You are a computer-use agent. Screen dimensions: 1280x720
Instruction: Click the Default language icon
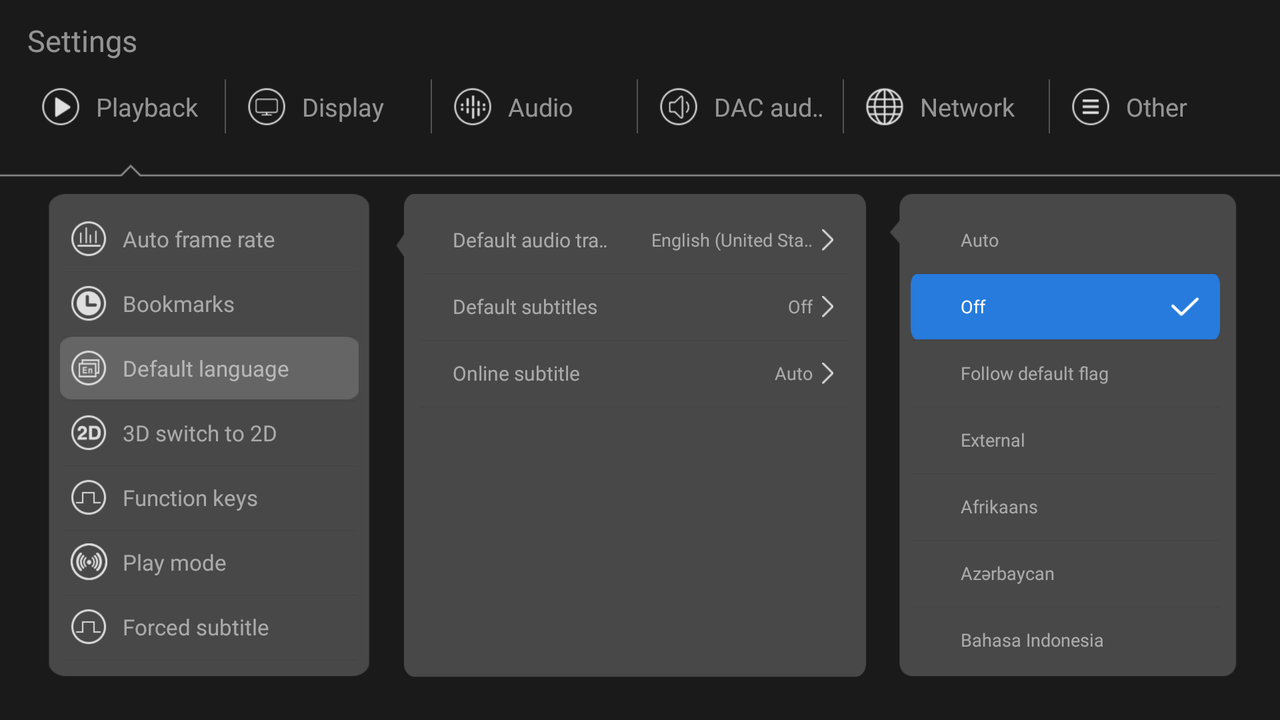pos(89,369)
